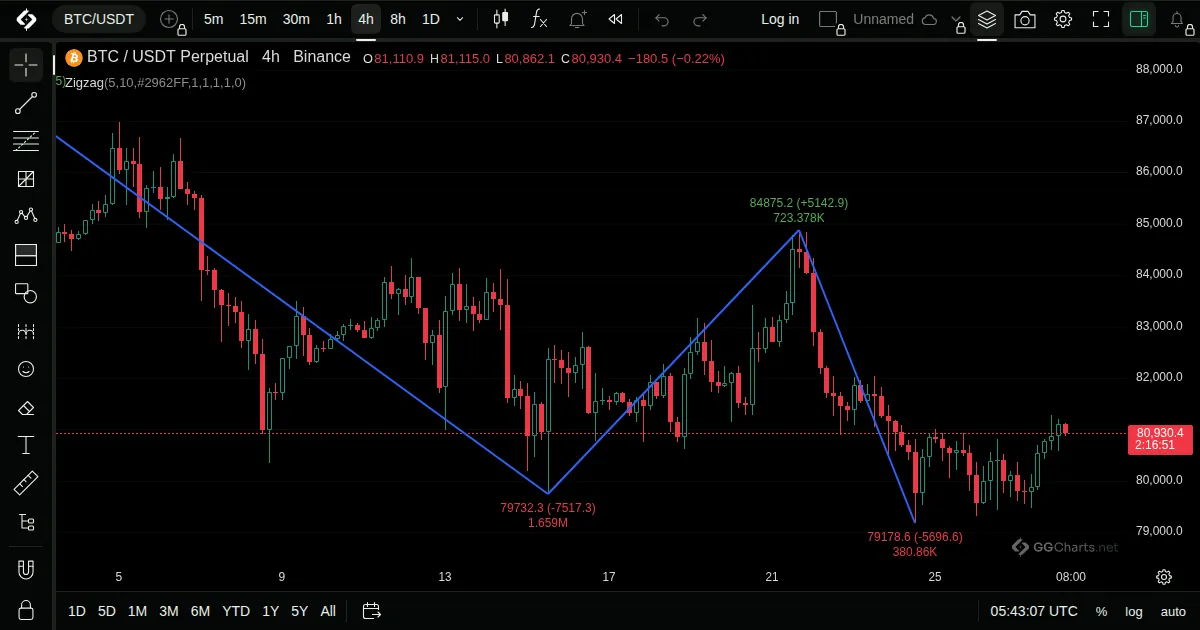Collapse the indicator legend toggle number

point(58,79)
